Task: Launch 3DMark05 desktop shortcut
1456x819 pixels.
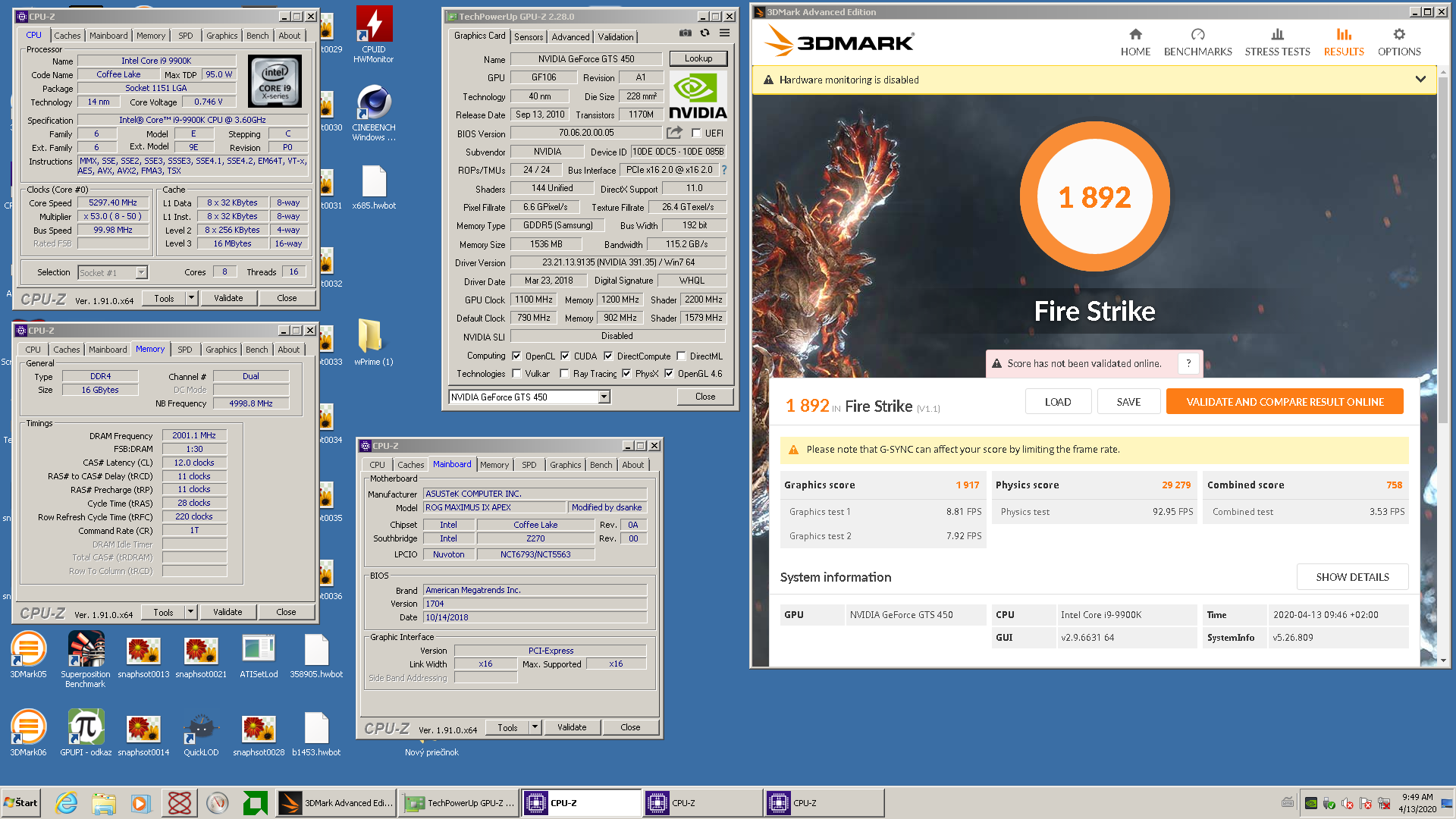Action: tap(28, 655)
